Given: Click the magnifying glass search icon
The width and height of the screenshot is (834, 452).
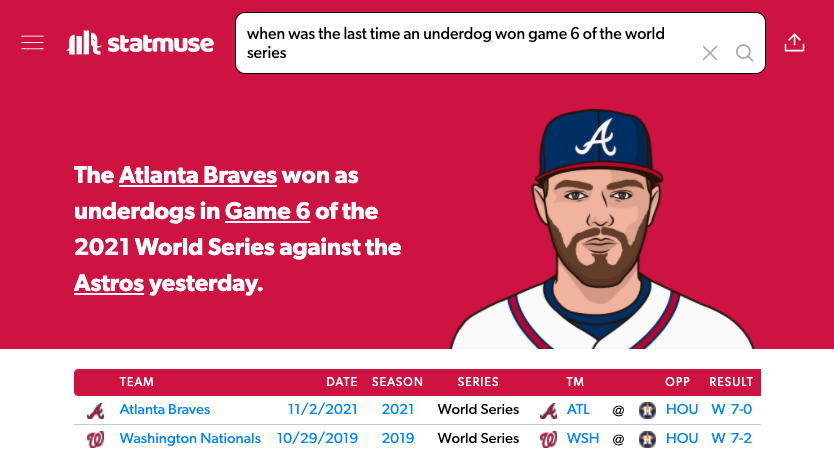Looking at the screenshot, I should pyautogui.click(x=744, y=53).
